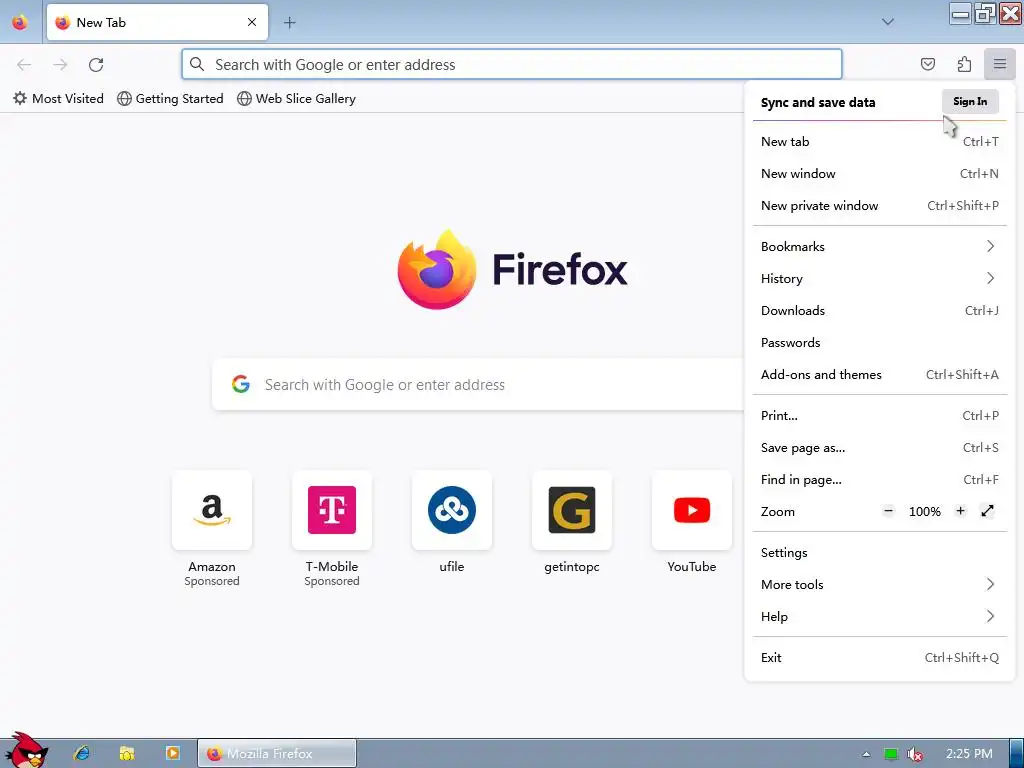Open the Getting Started bookmark
Viewport: 1024px width, 768px height.
click(170, 99)
